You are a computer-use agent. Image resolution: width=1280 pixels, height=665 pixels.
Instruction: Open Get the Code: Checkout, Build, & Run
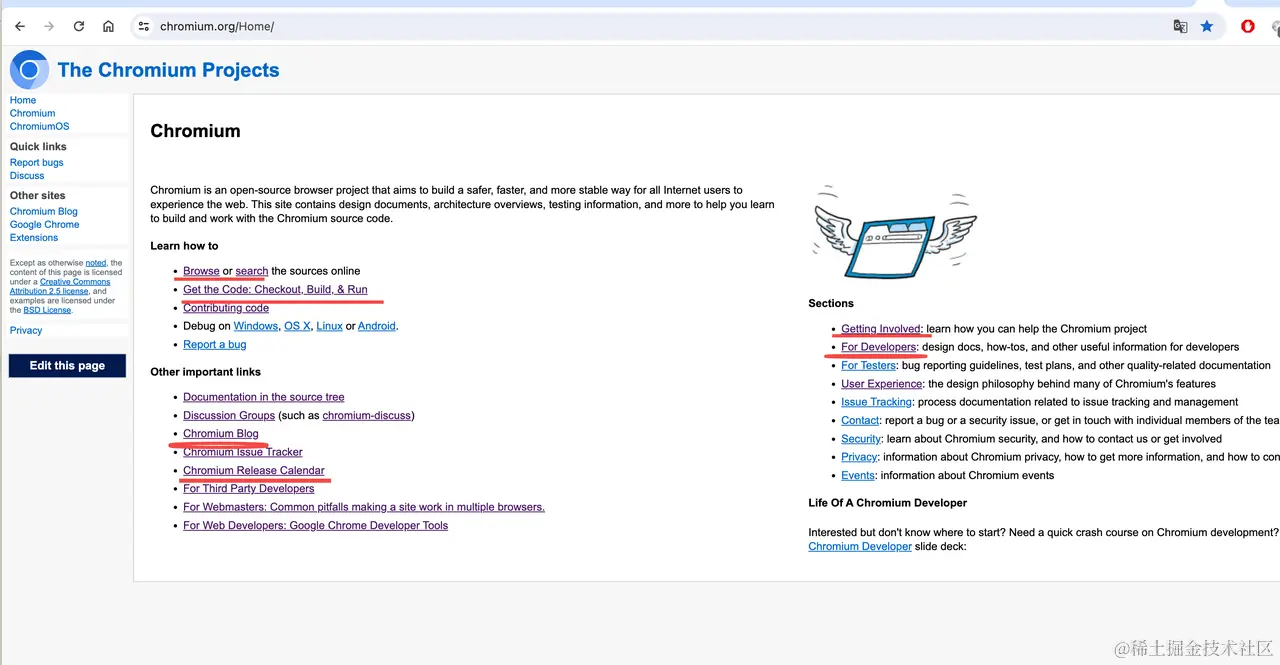point(275,289)
